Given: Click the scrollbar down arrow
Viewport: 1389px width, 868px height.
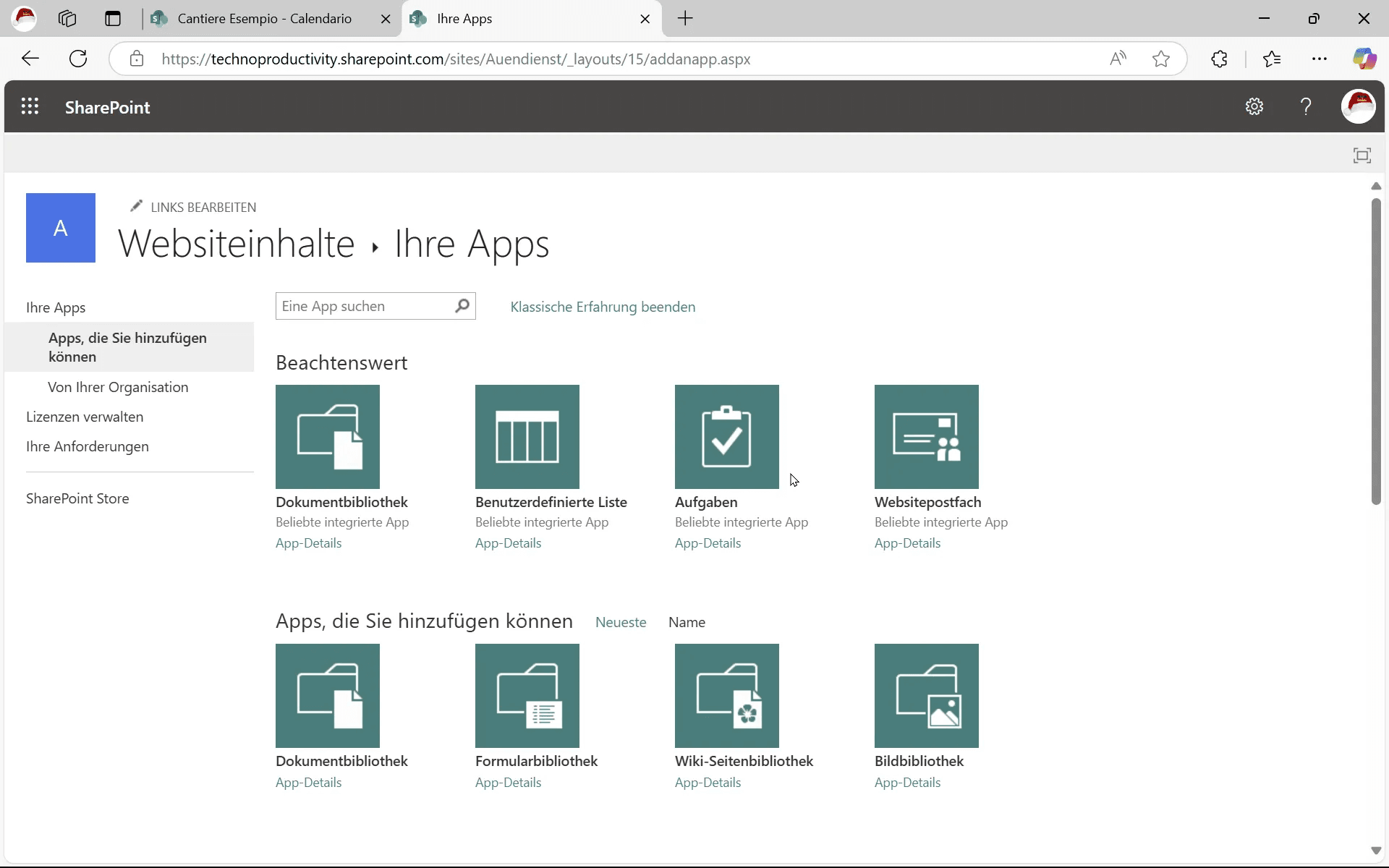Looking at the screenshot, I should tap(1376, 851).
